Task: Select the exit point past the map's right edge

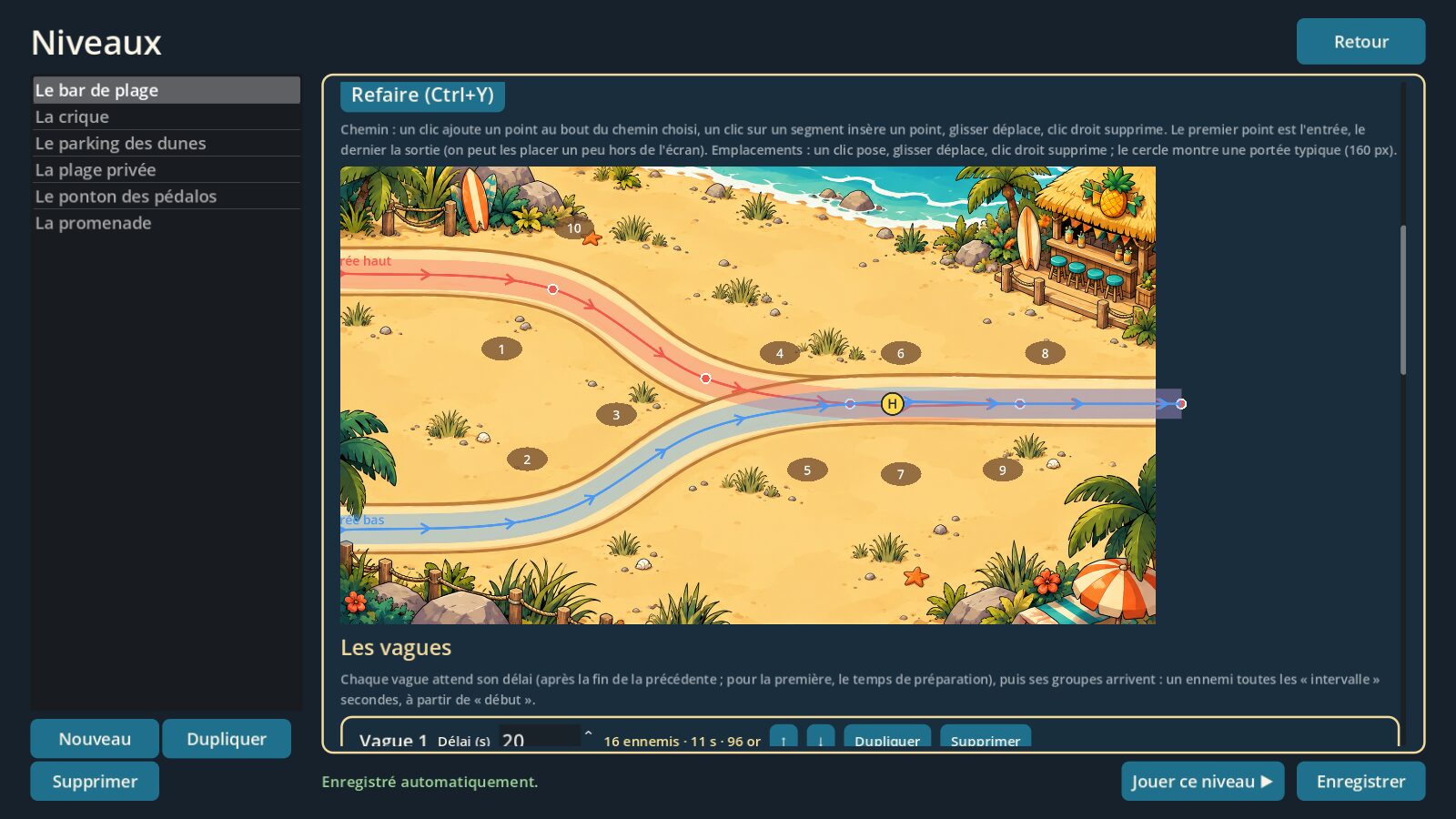Action: pos(1181,404)
